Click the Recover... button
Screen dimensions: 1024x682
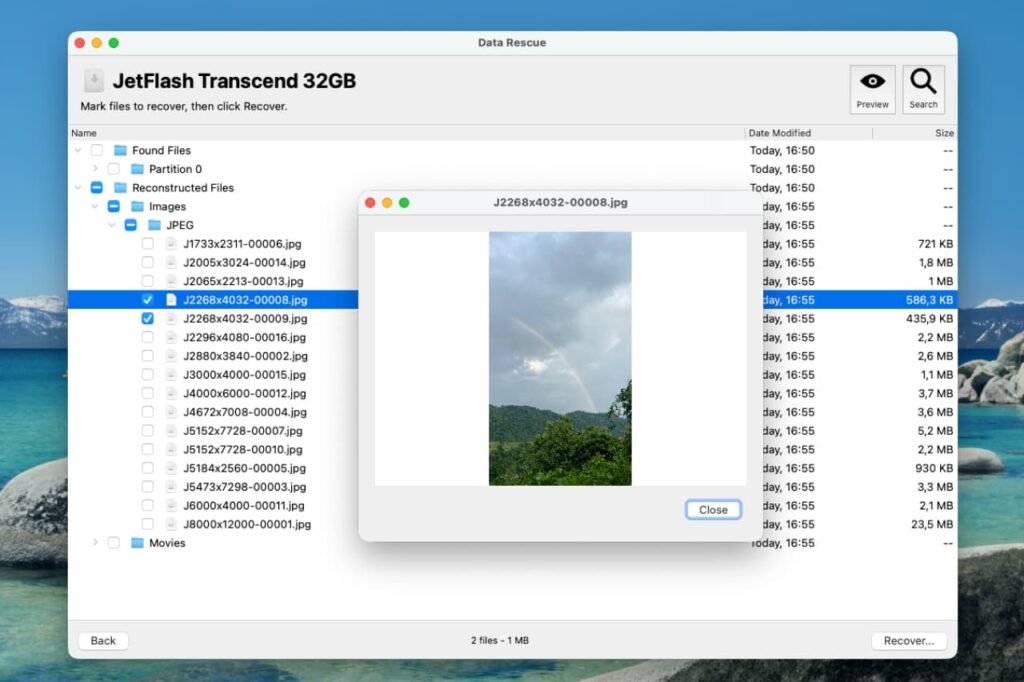(909, 641)
